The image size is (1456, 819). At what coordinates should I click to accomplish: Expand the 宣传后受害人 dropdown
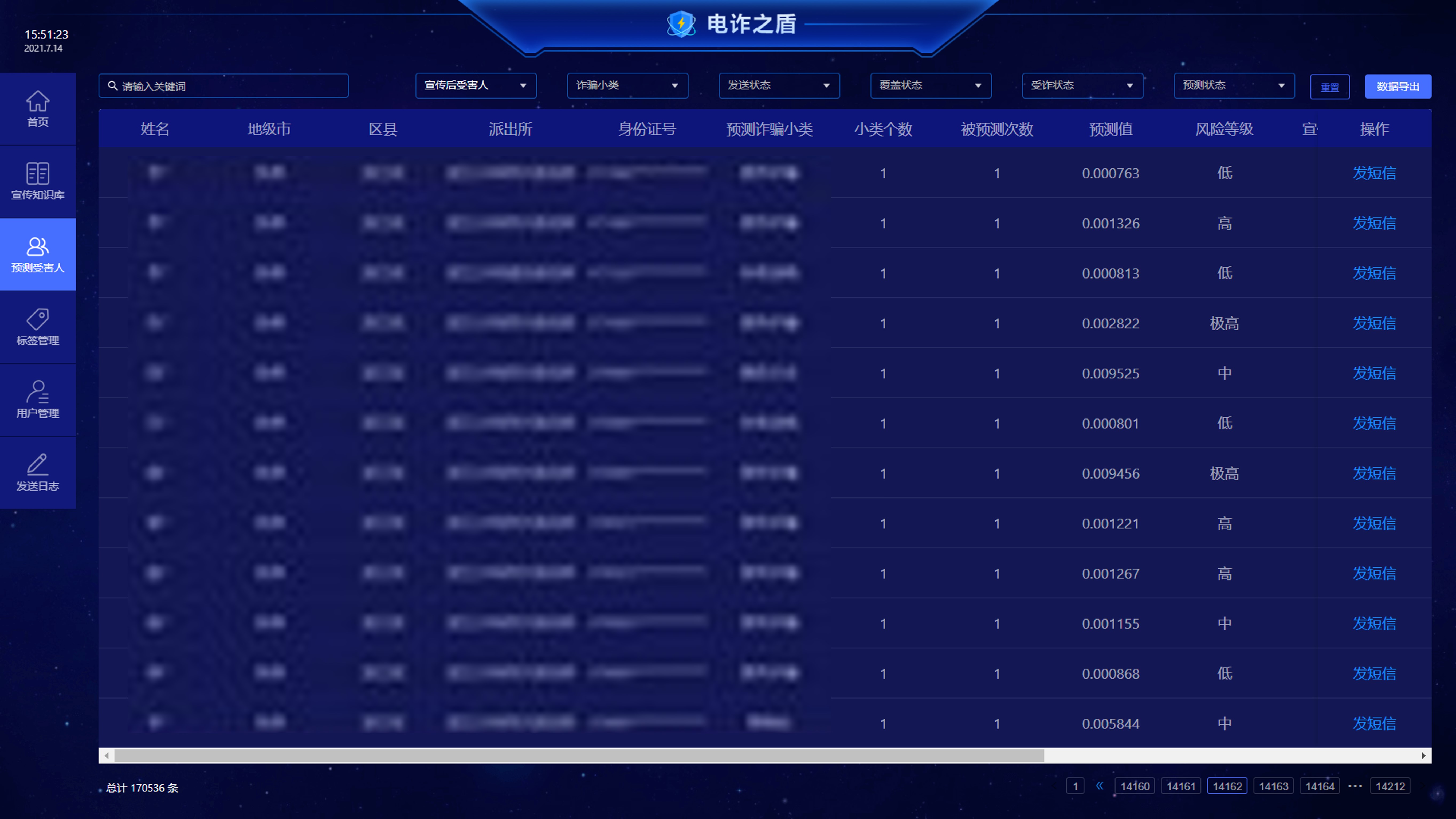tap(475, 85)
